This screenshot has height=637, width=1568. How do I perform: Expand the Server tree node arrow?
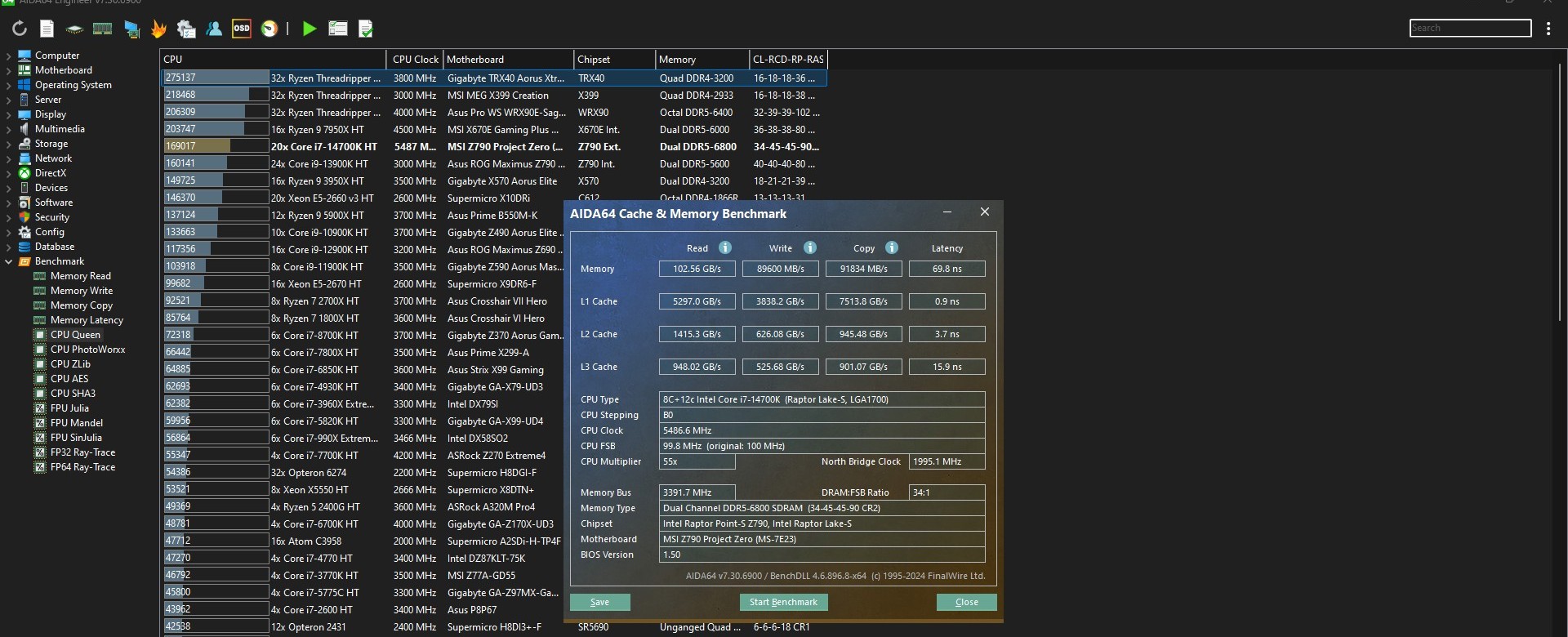pyautogui.click(x=9, y=100)
